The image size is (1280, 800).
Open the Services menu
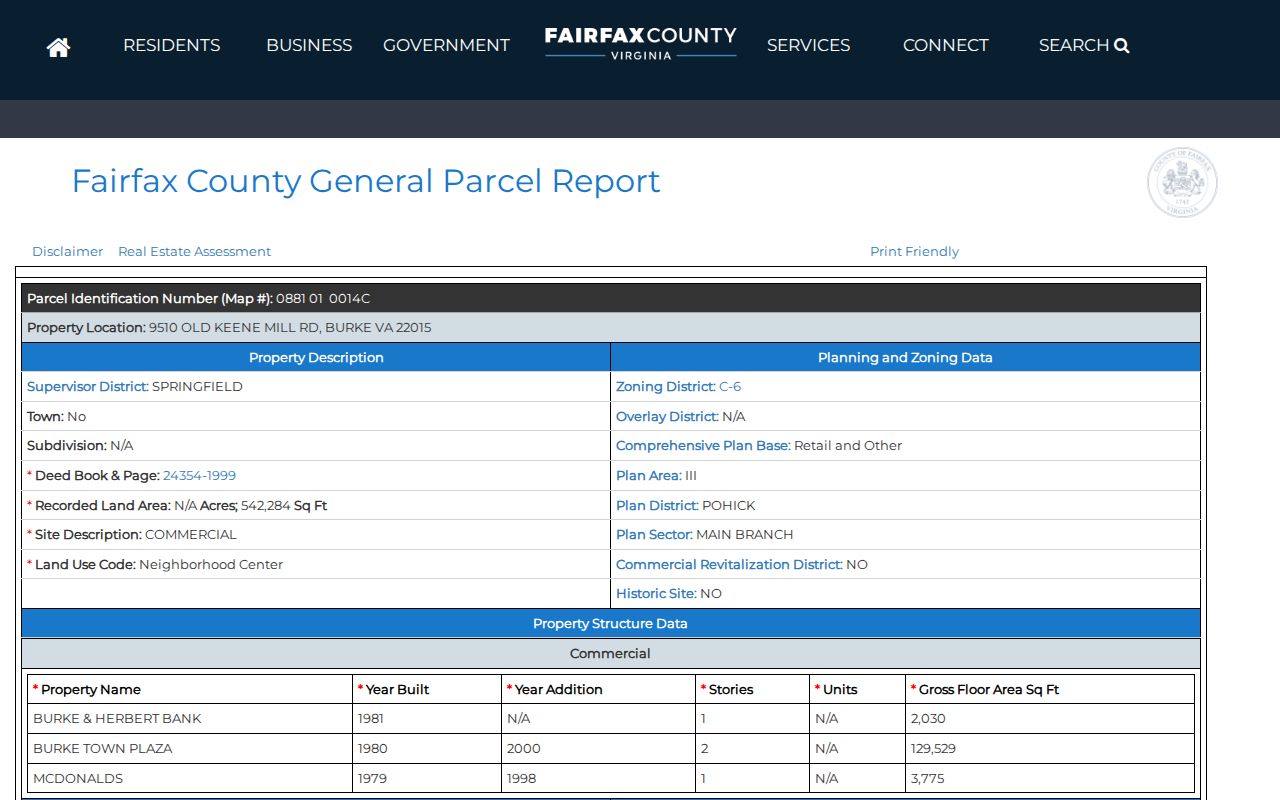pos(808,45)
